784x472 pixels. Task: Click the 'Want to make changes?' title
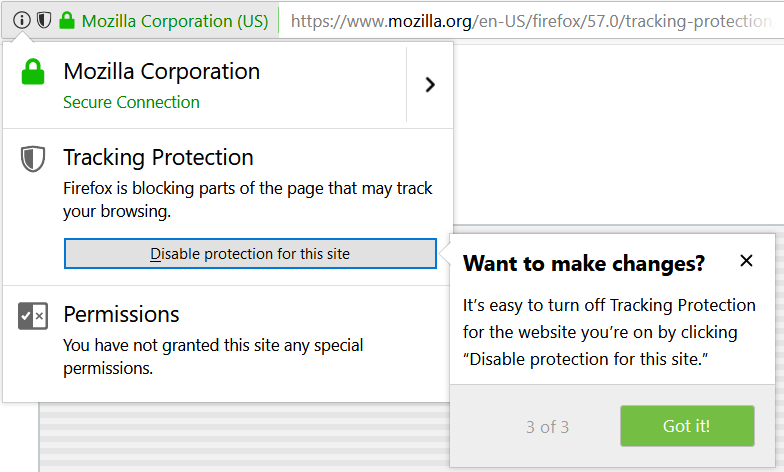tap(584, 264)
